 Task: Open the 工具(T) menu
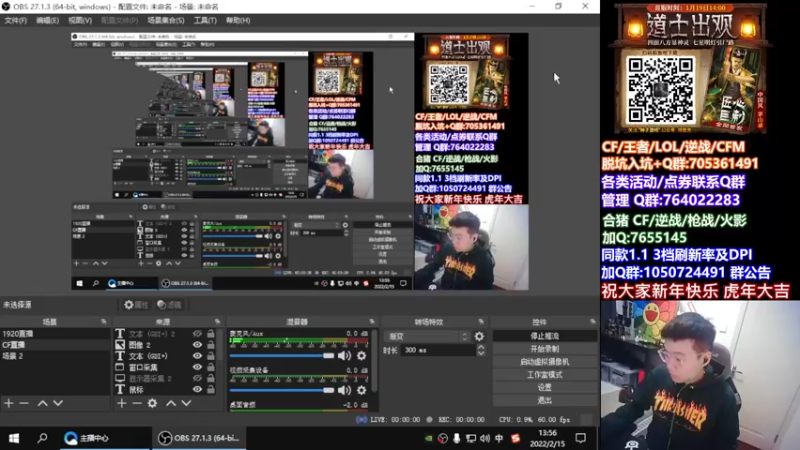205,20
